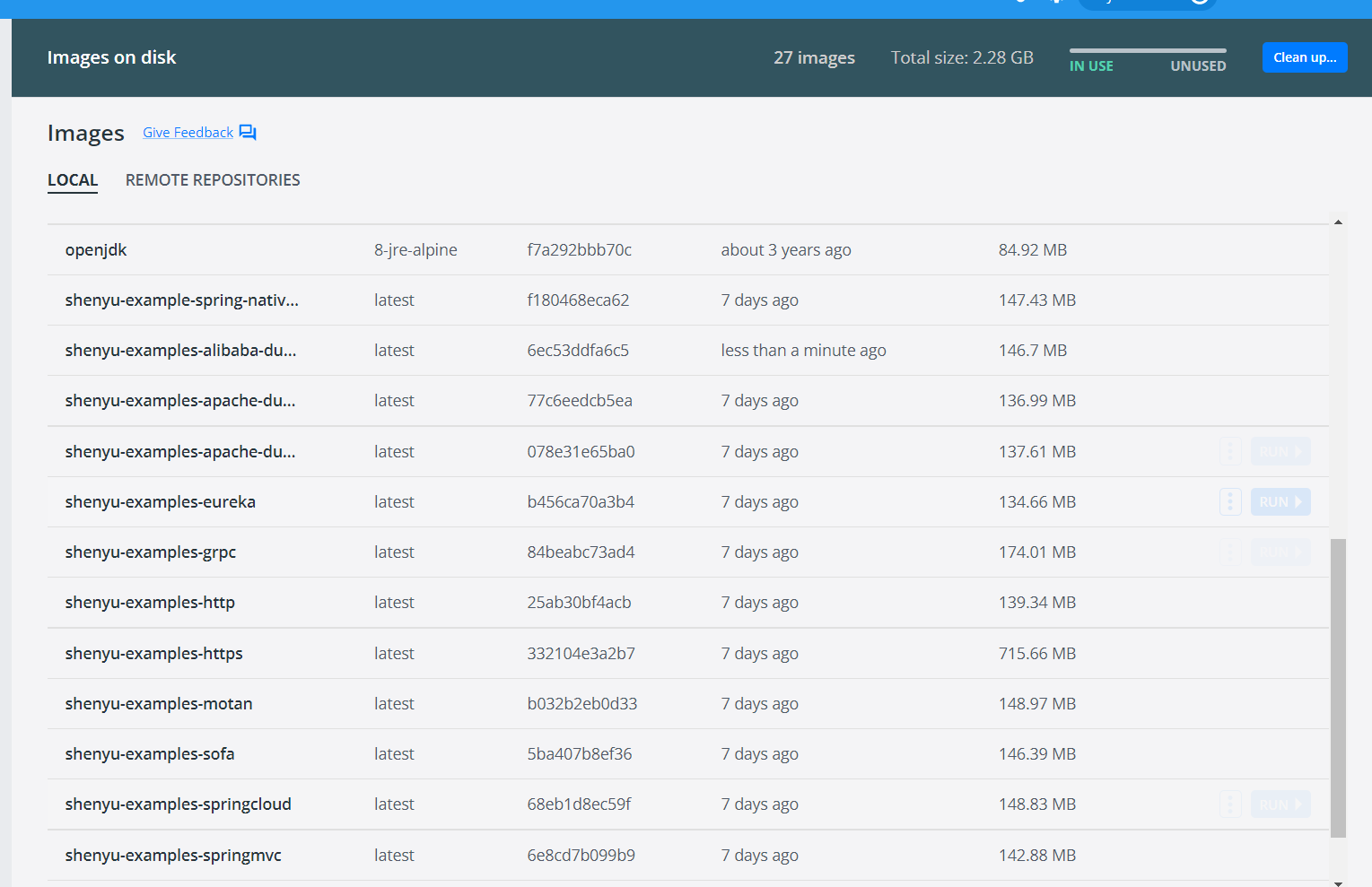Screen dimensions: 1372x887
Task: Click the feedback chat bubble icon
Action: [248, 133]
